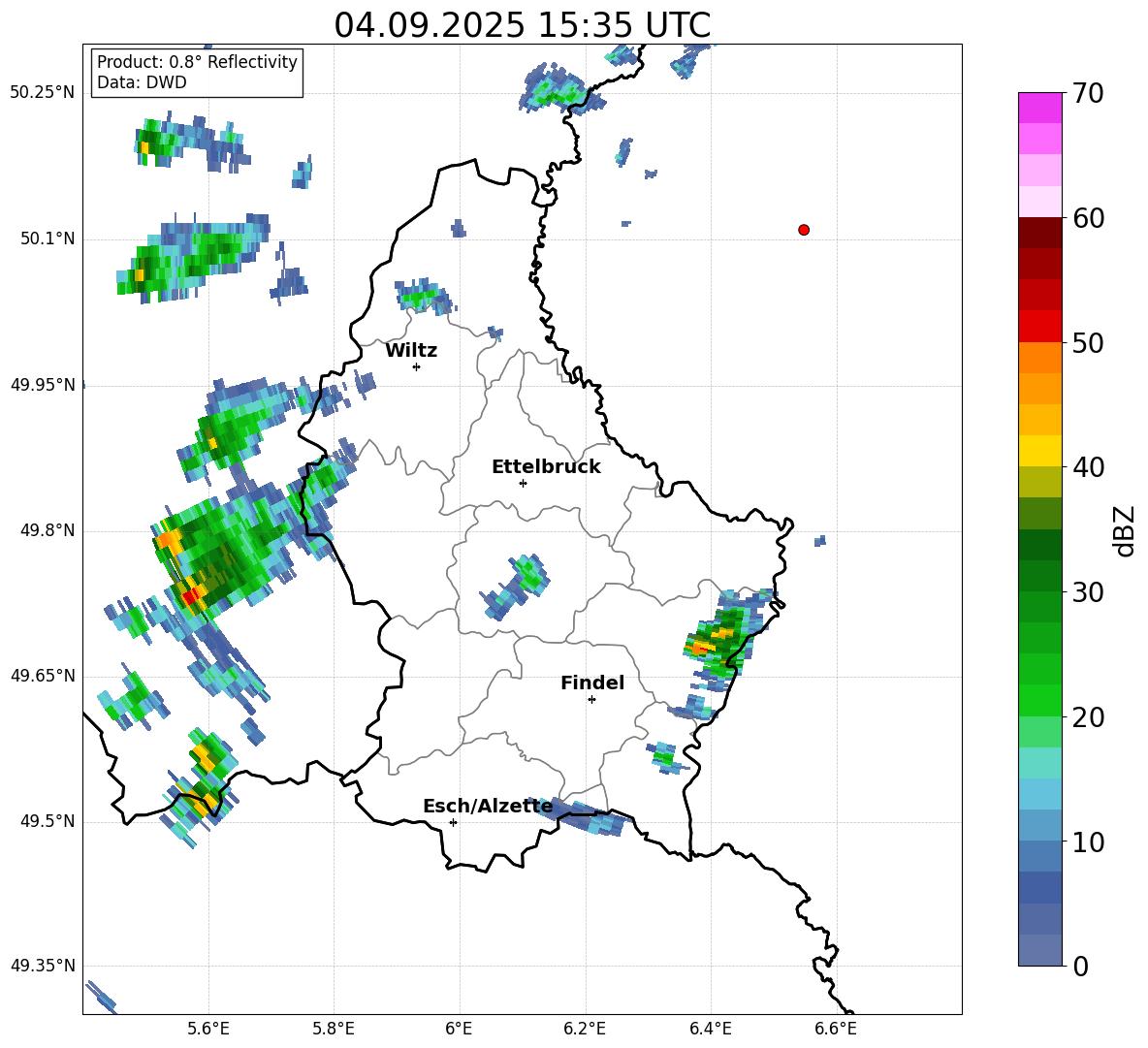Click the Wiltz city label

pos(411,351)
